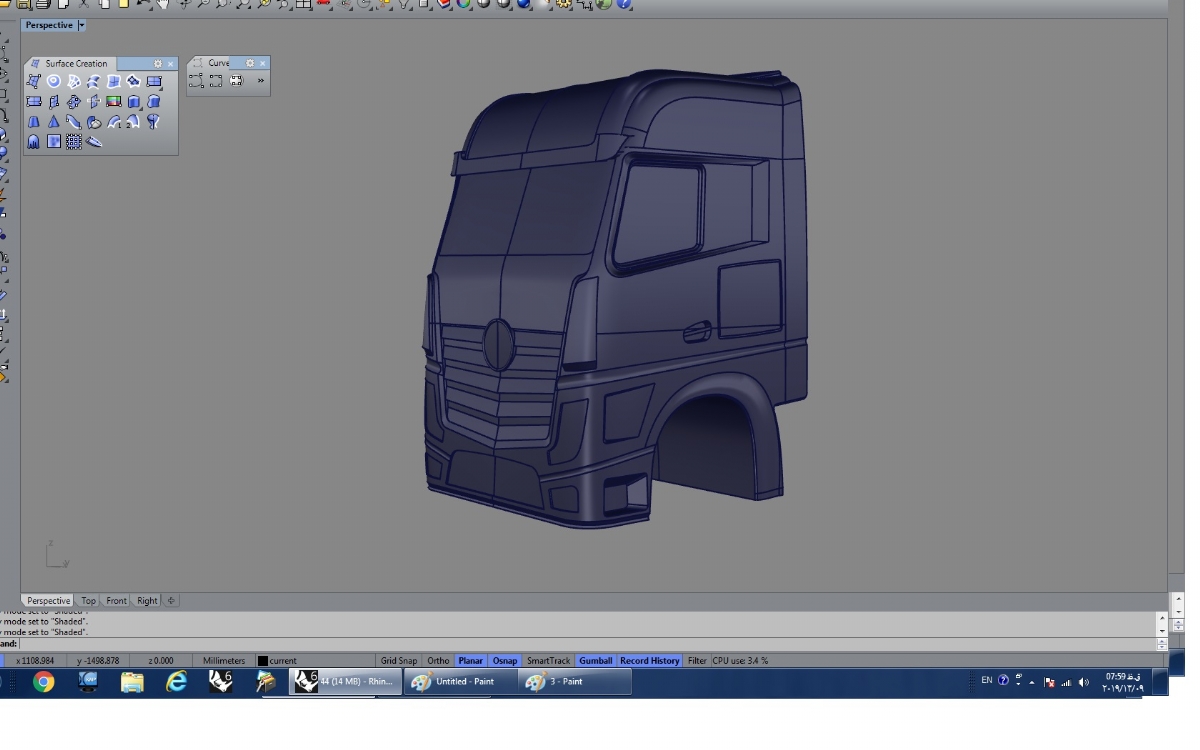Click the volume speaker tray icon
The width and height of the screenshot is (1200, 750).
[1084, 682]
